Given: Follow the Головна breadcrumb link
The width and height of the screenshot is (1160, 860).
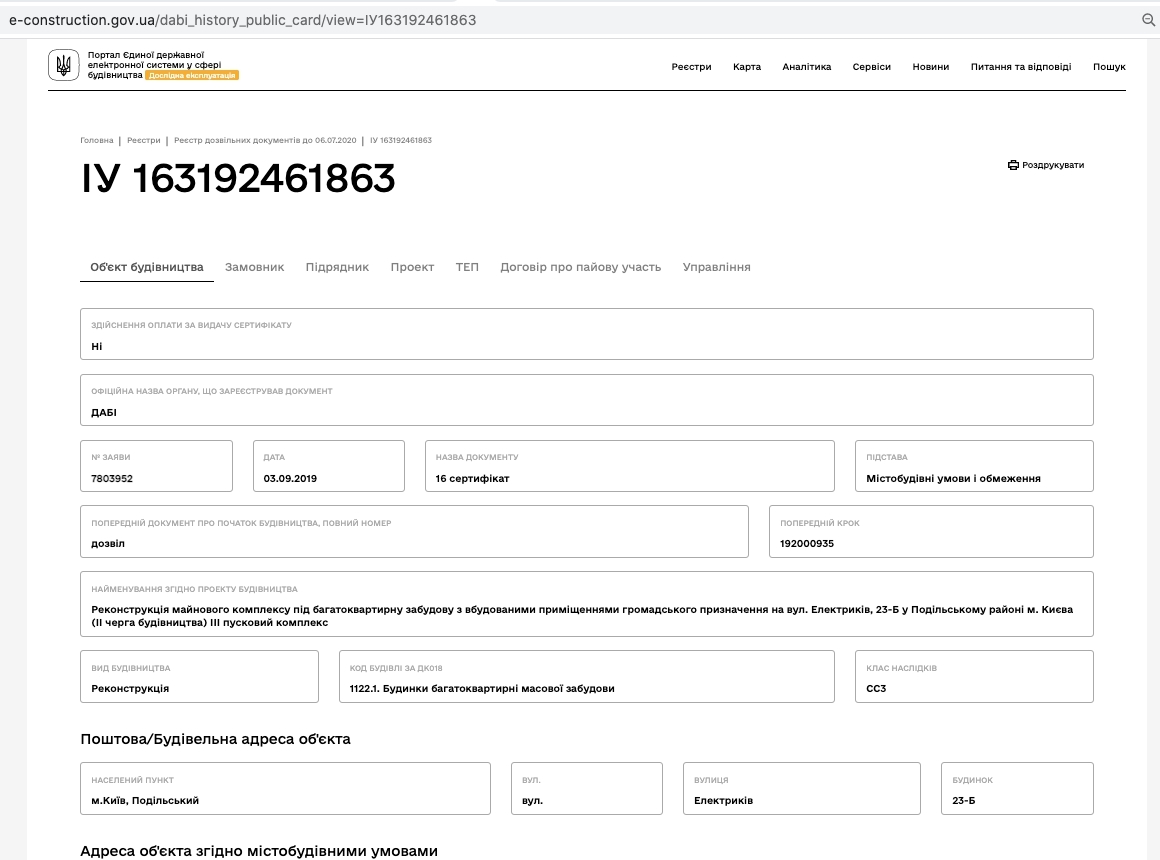Looking at the screenshot, I should (x=97, y=140).
